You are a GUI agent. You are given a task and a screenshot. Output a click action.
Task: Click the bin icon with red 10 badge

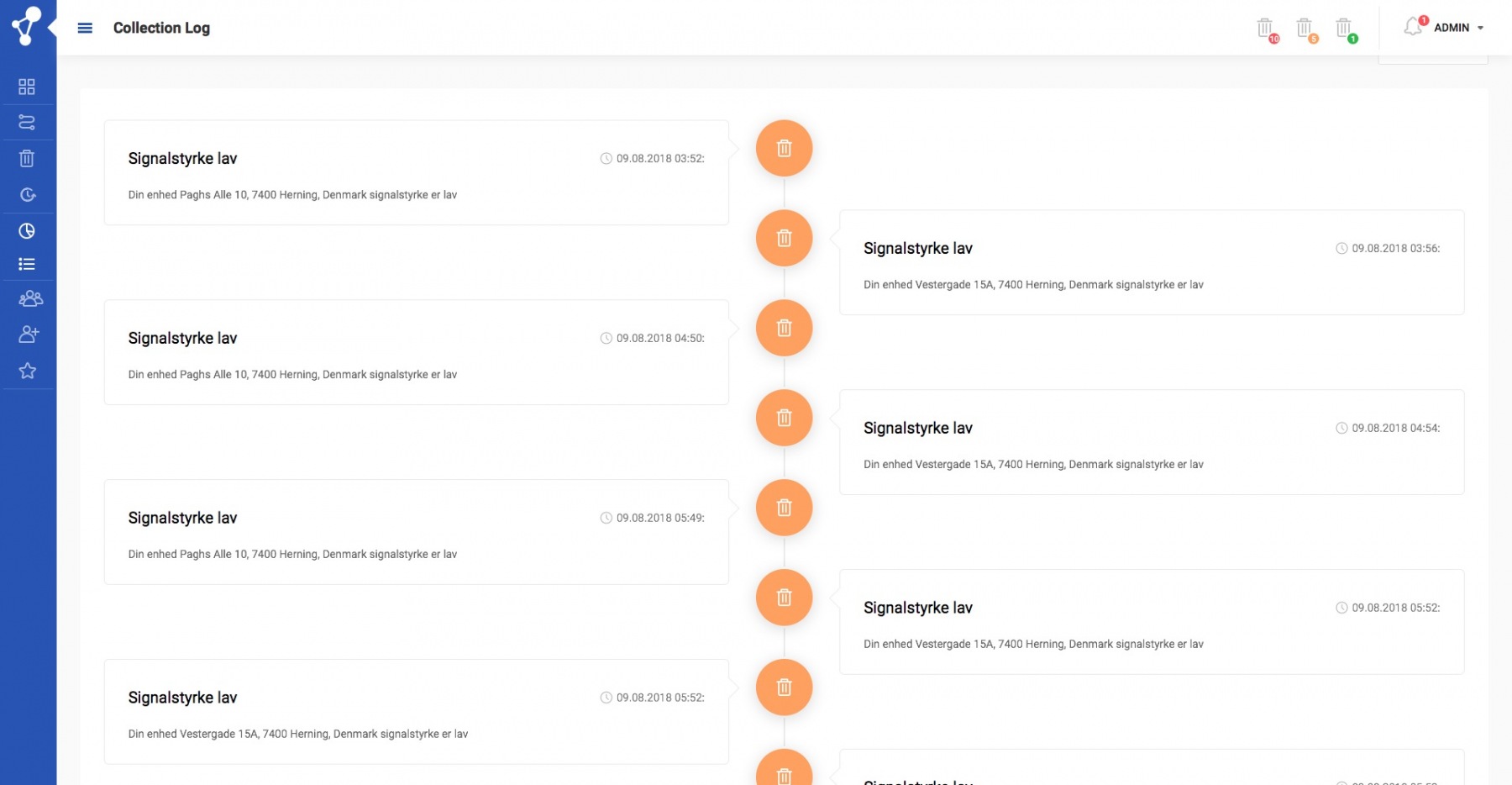pyautogui.click(x=1265, y=29)
